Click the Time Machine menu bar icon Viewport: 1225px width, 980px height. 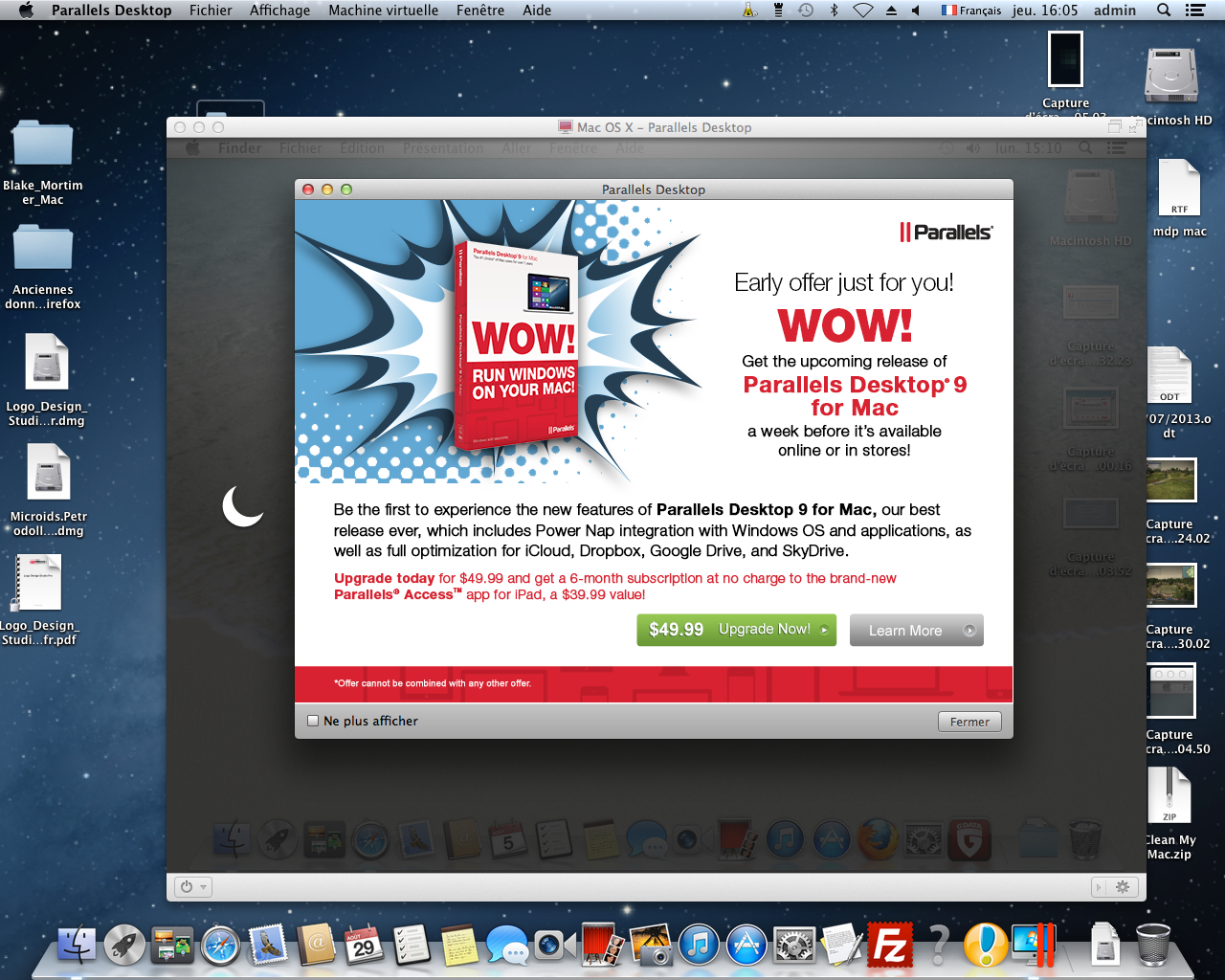point(806,11)
